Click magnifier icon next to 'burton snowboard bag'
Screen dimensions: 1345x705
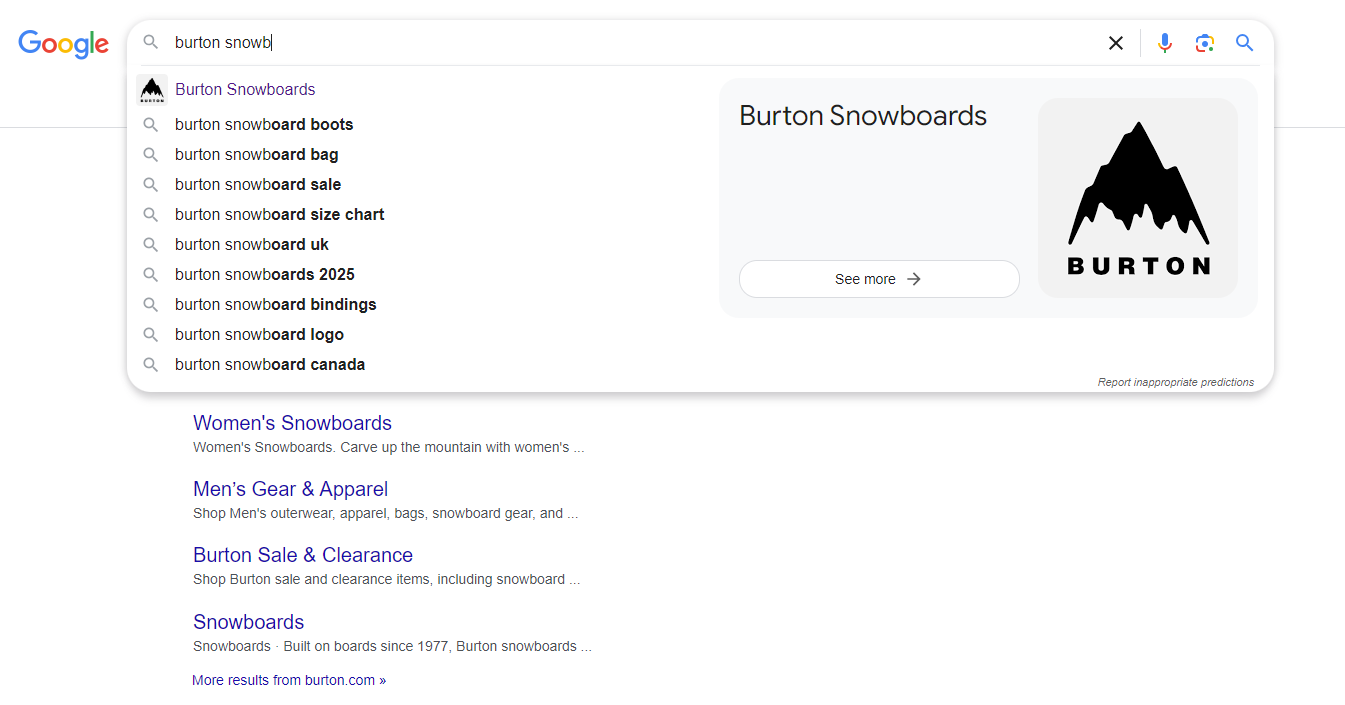pos(151,155)
